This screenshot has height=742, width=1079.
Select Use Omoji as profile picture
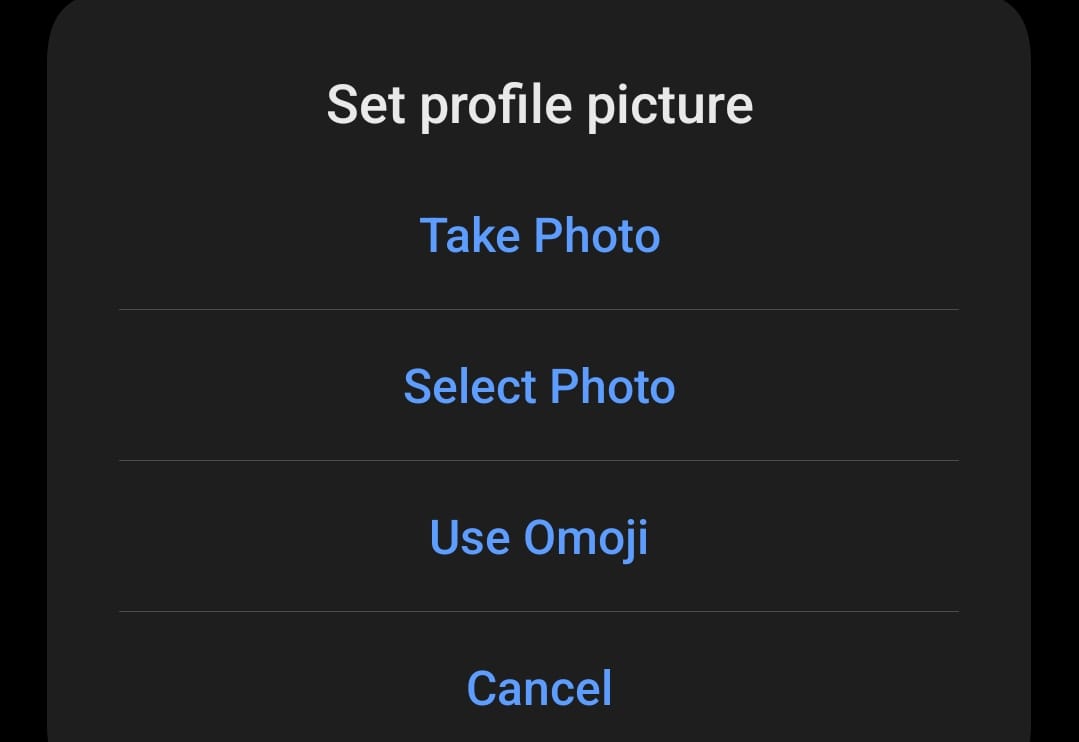[x=539, y=538]
